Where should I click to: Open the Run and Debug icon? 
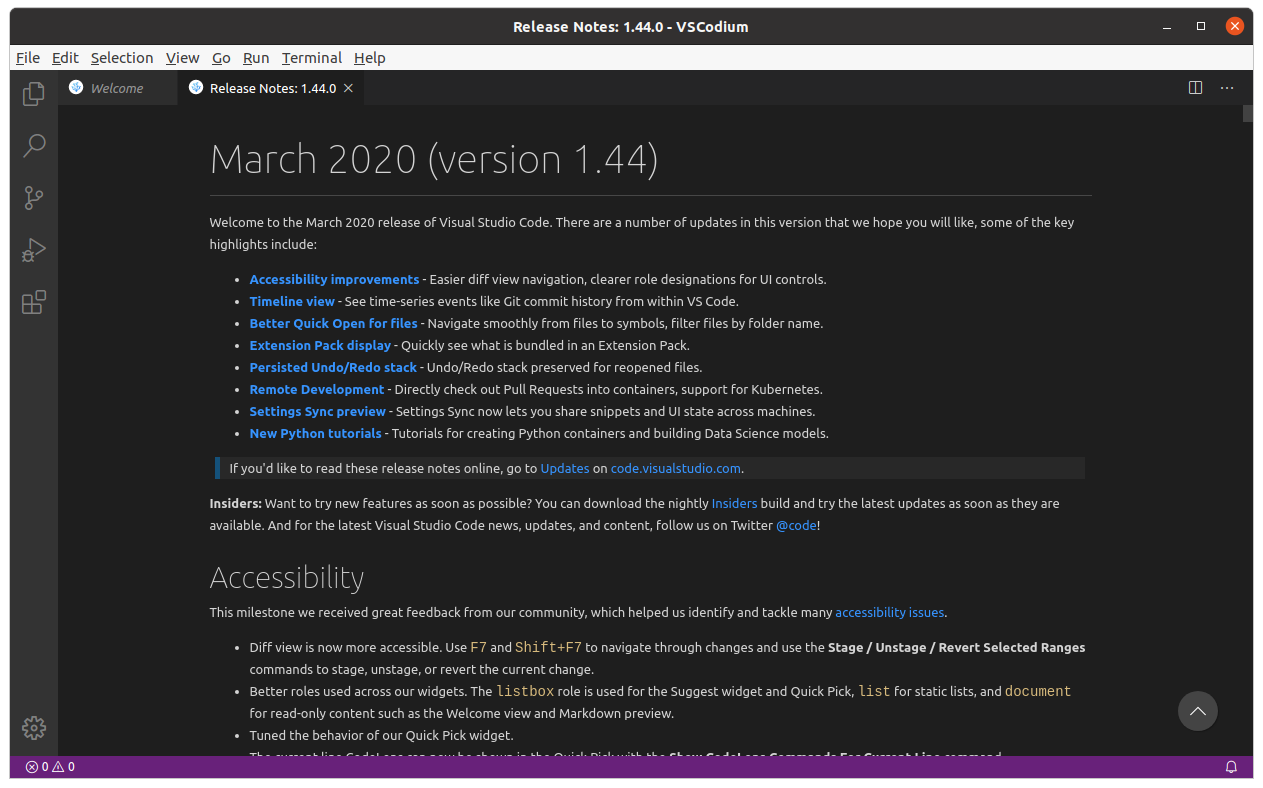click(34, 250)
